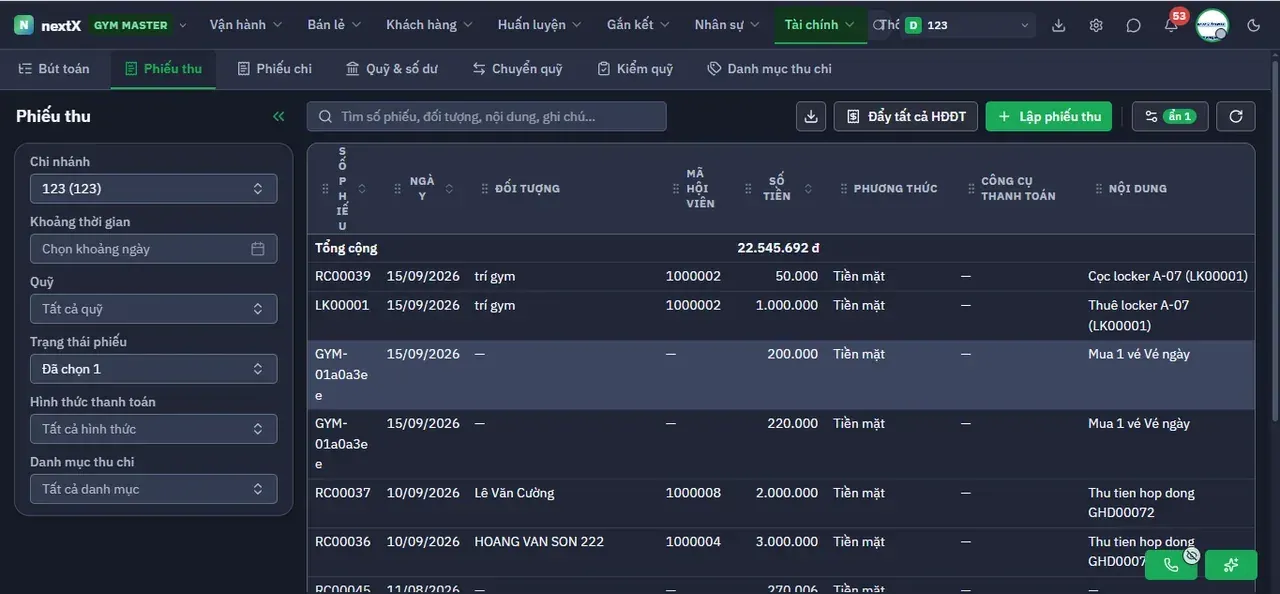
Task: Click the receipt search input field
Action: [x=487, y=116]
